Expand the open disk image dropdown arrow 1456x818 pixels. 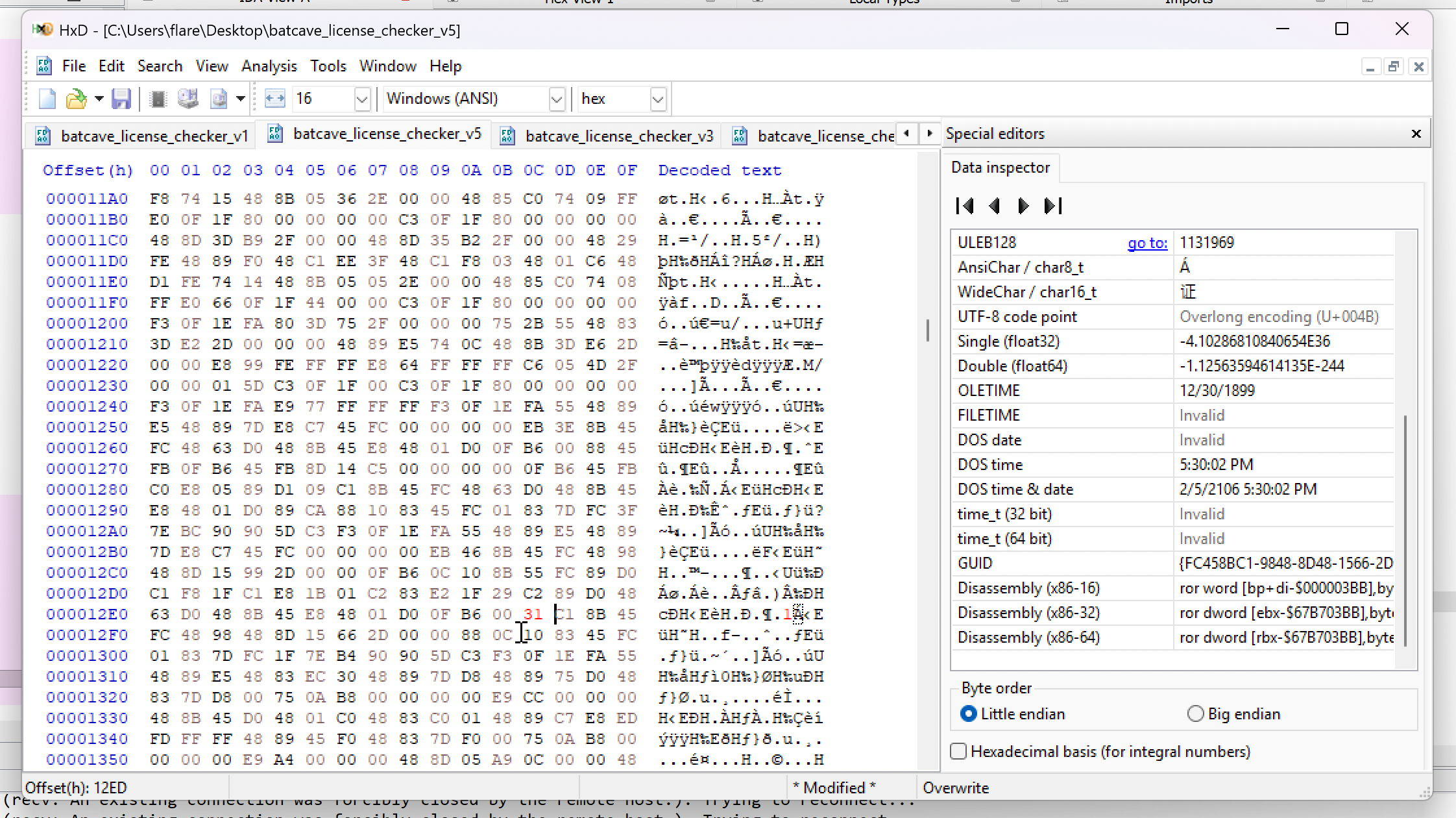coord(241,99)
